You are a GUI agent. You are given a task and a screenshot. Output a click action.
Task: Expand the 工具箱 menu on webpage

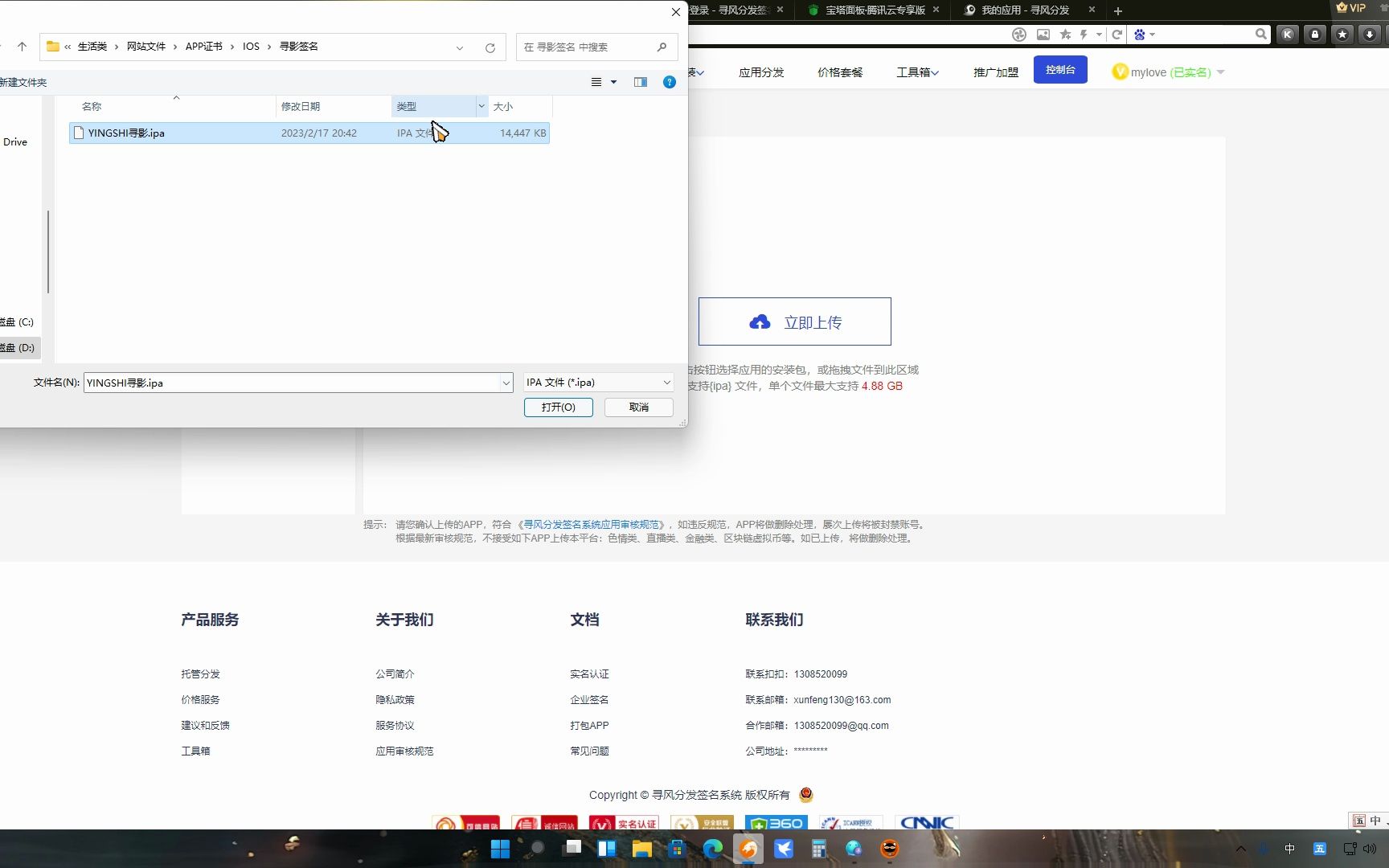click(917, 72)
